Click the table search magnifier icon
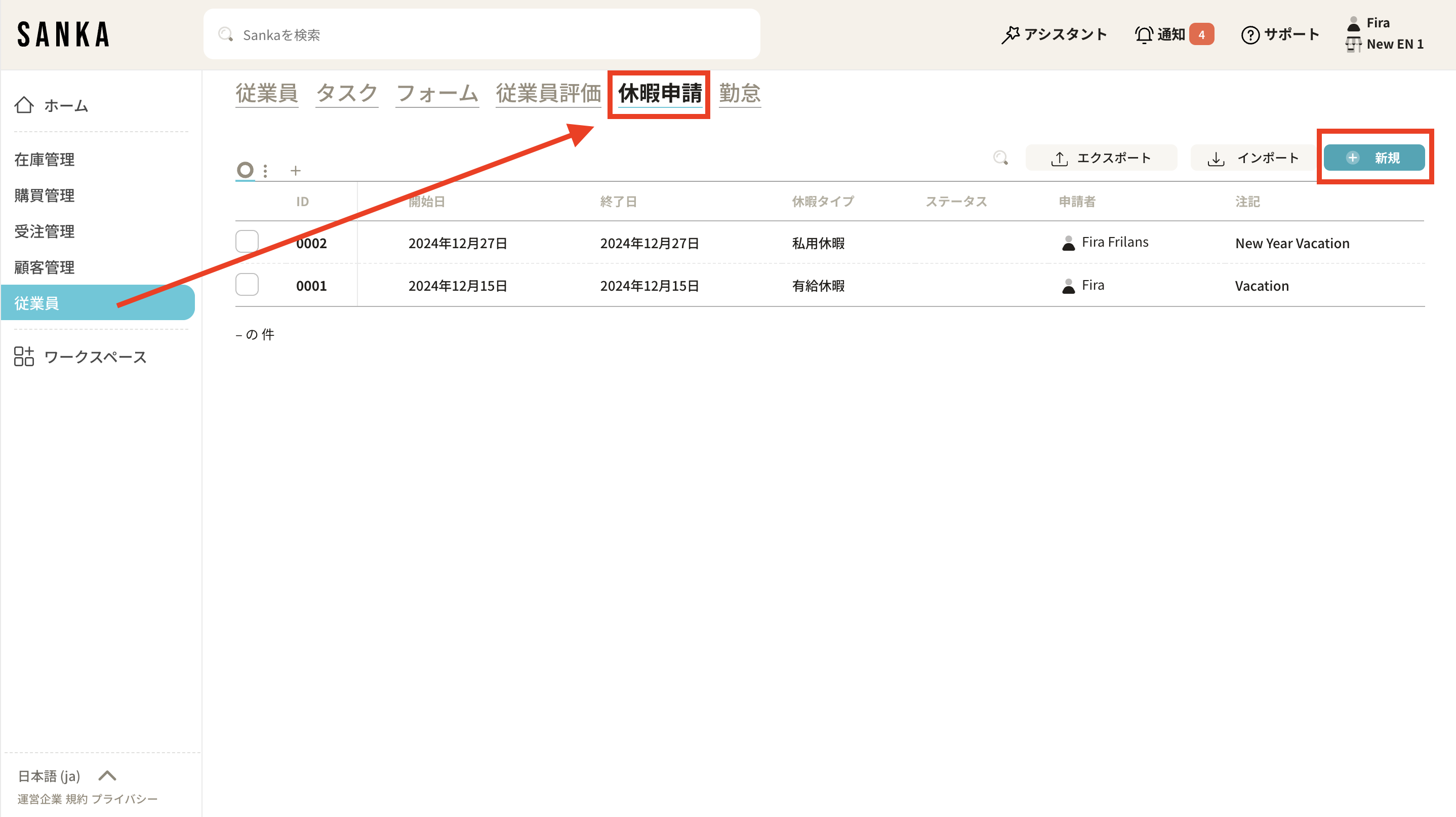Screen dimensions: 1456x817 coord(1000,158)
